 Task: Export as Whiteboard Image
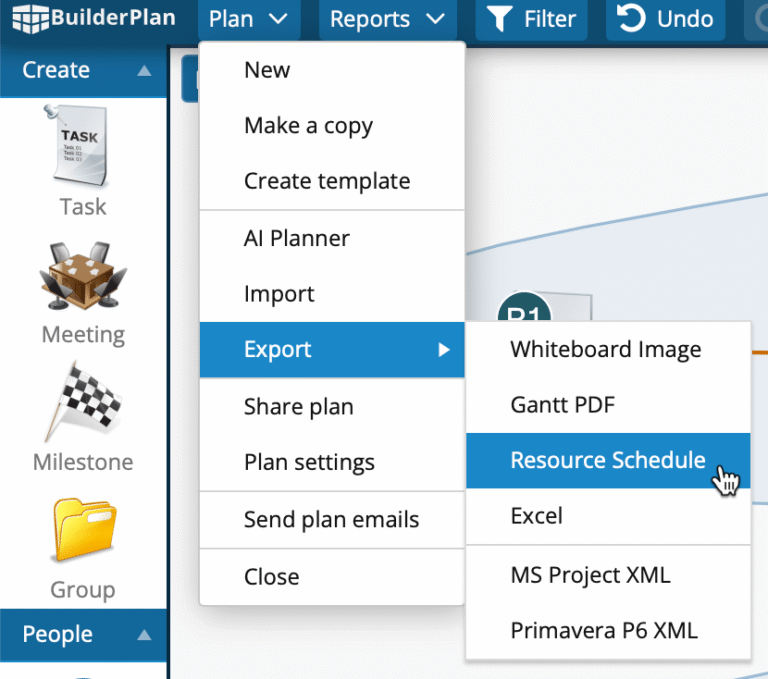point(605,349)
